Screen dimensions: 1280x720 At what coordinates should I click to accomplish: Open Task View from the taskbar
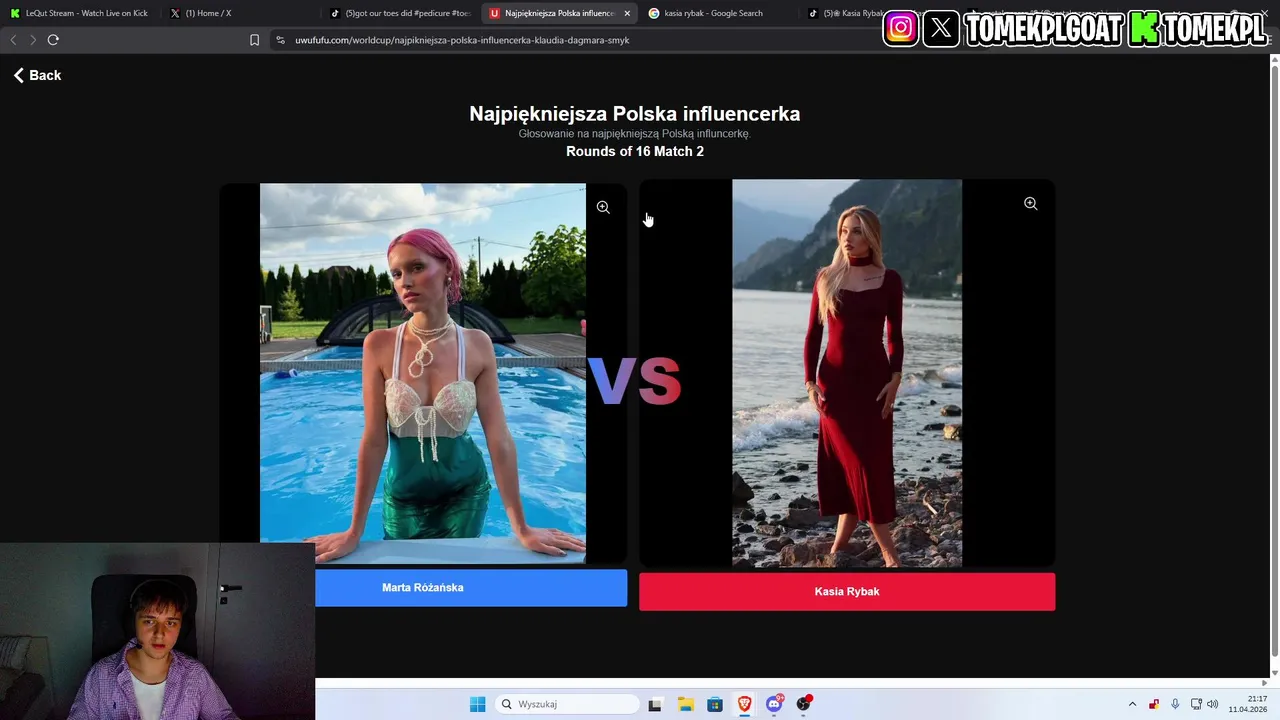(x=655, y=704)
